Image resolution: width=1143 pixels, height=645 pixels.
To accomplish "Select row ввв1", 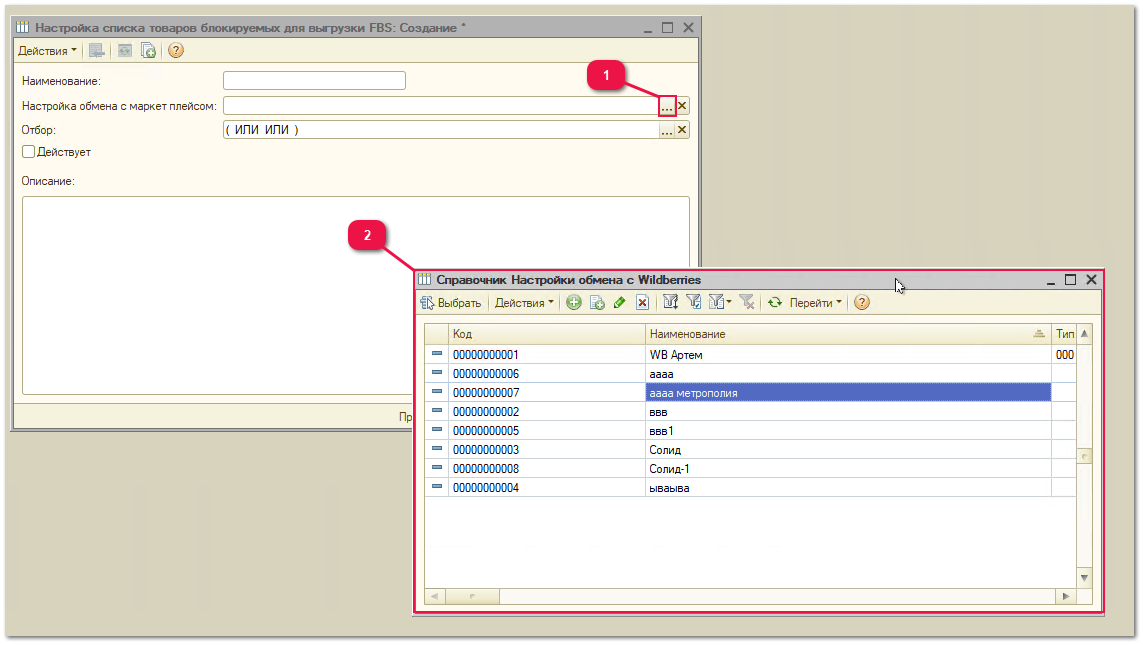I will pos(750,431).
